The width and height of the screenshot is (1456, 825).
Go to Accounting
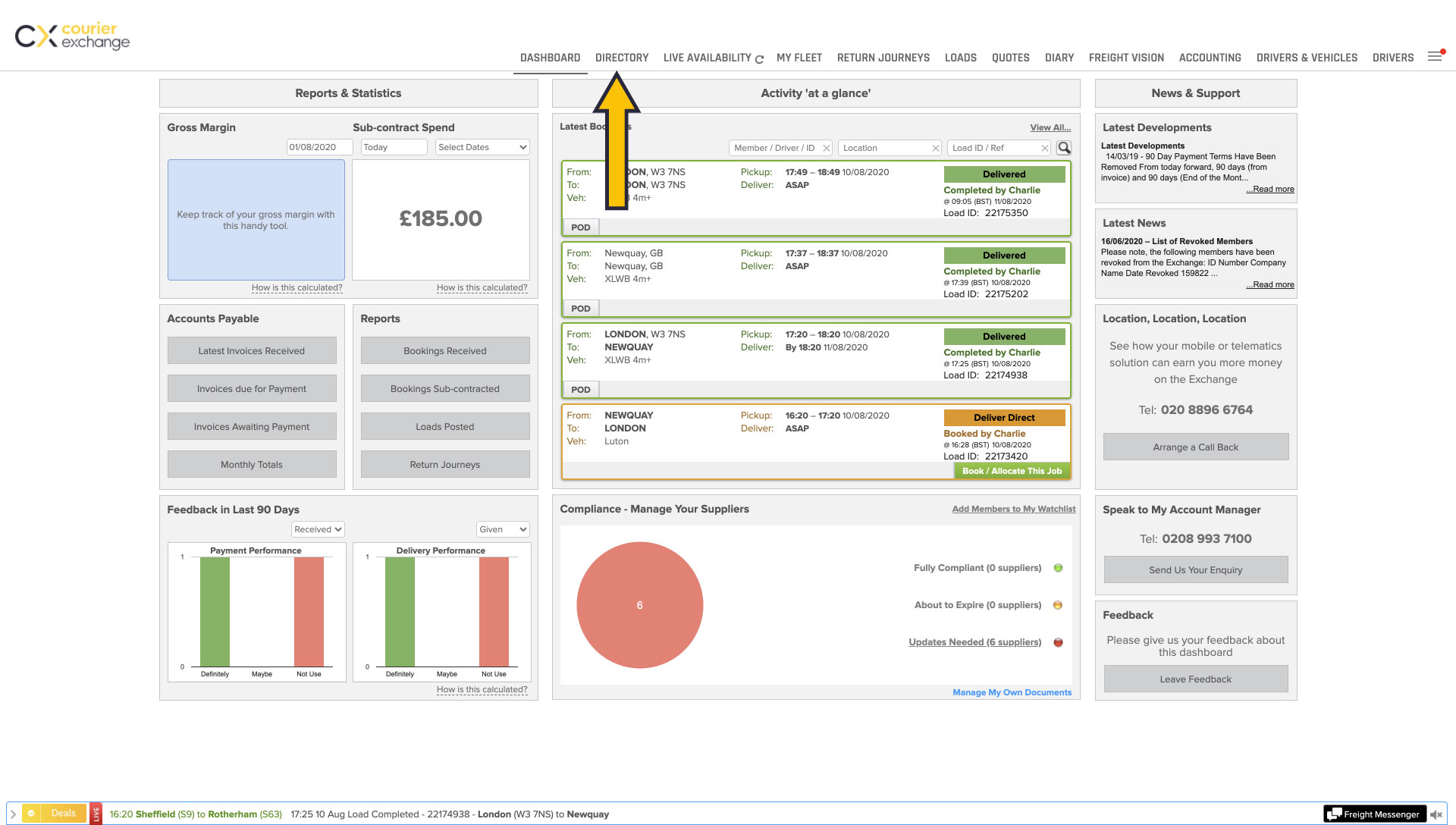1210,58
